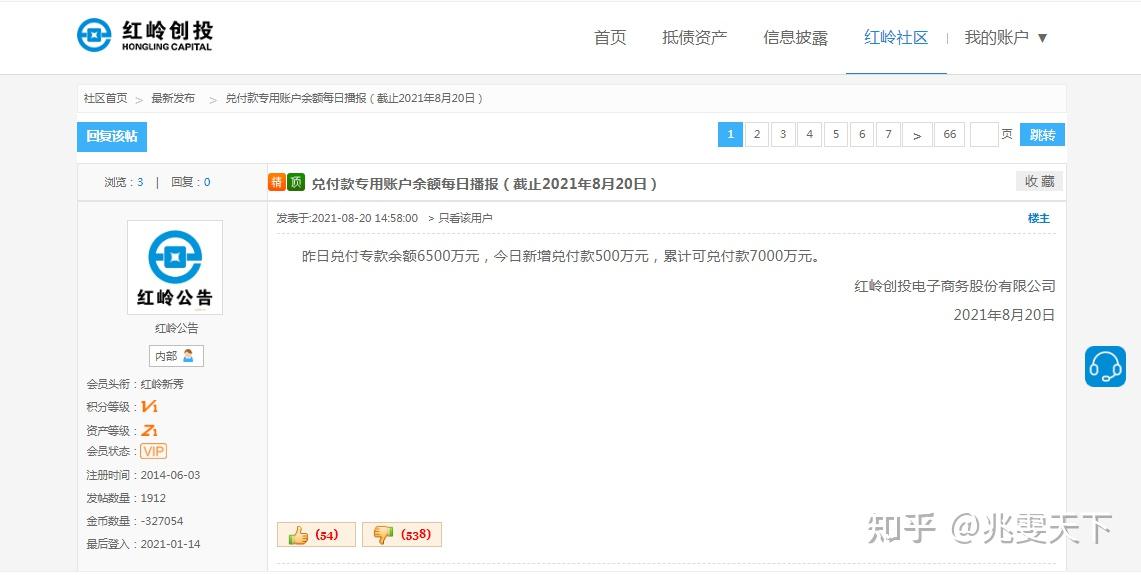Open 红岭社区 navigation tab

point(896,38)
